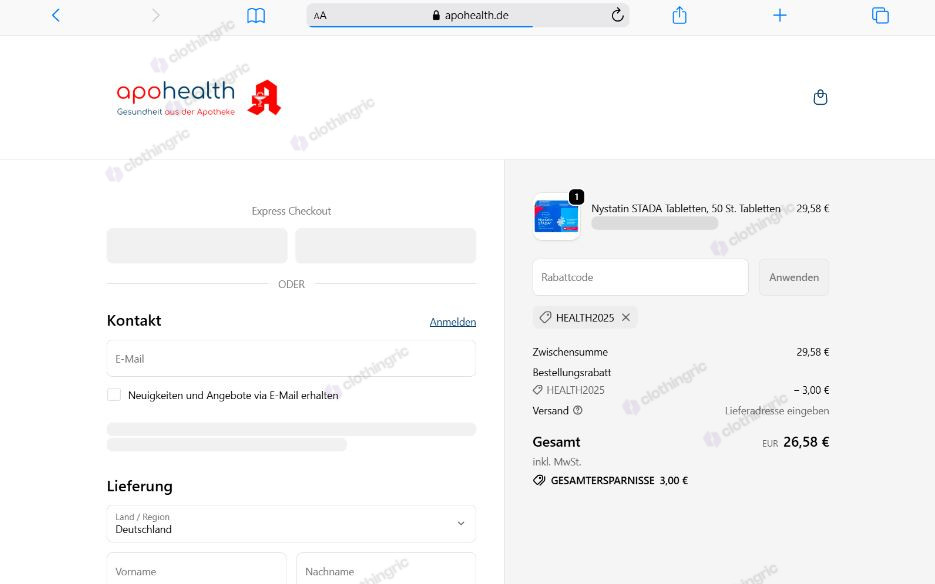Show the tab overview icon
The width and height of the screenshot is (935, 584).
click(x=880, y=16)
